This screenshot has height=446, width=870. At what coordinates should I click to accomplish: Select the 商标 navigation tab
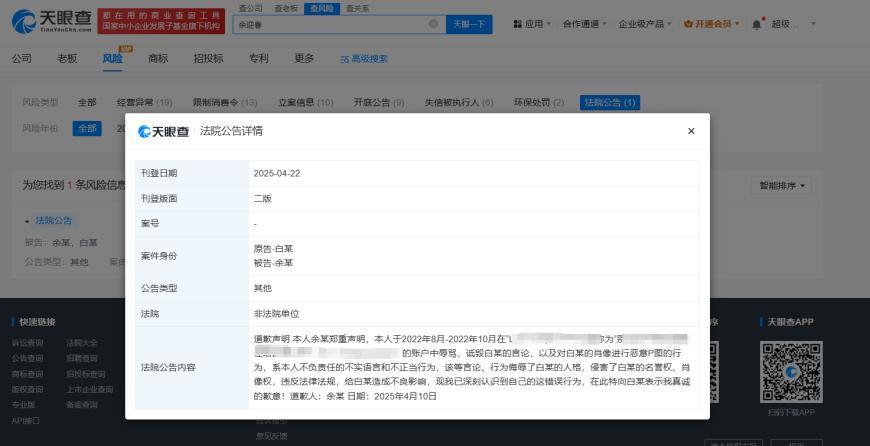pos(158,58)
